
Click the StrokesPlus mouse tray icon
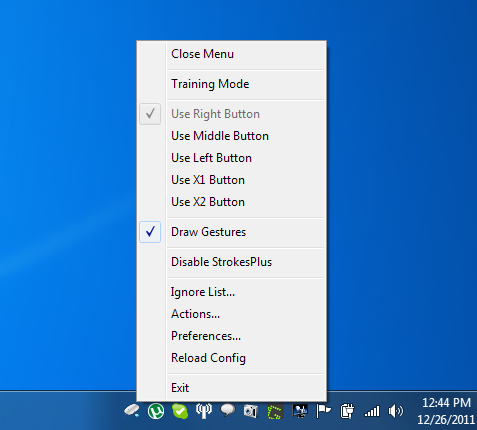coord(132,411)
